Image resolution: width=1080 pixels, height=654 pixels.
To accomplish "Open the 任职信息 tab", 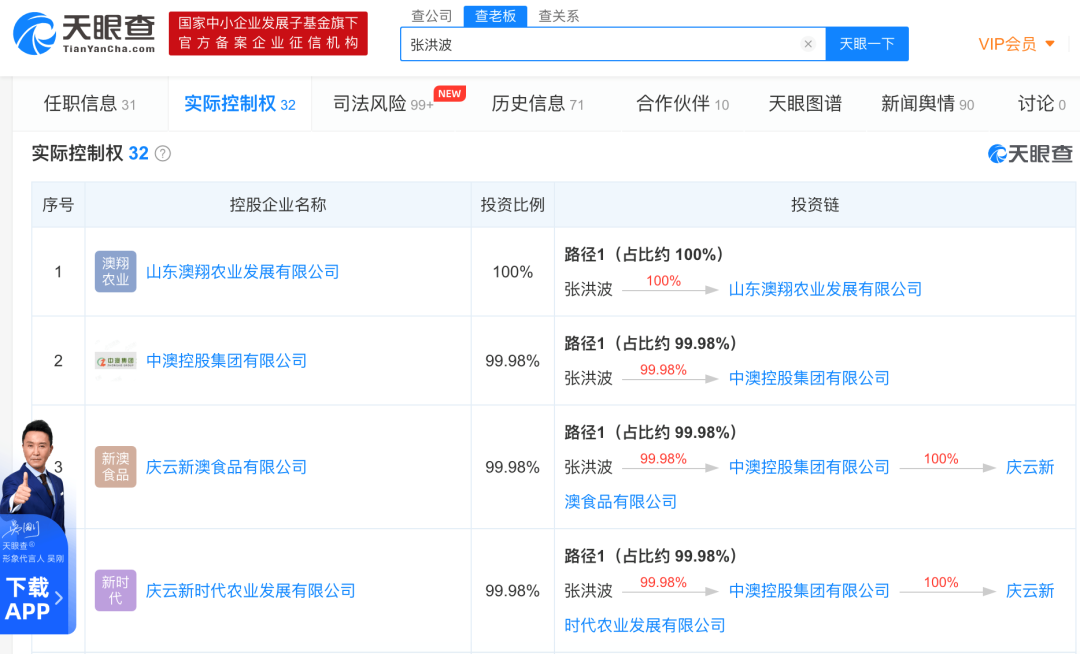I will pos(89,104).
